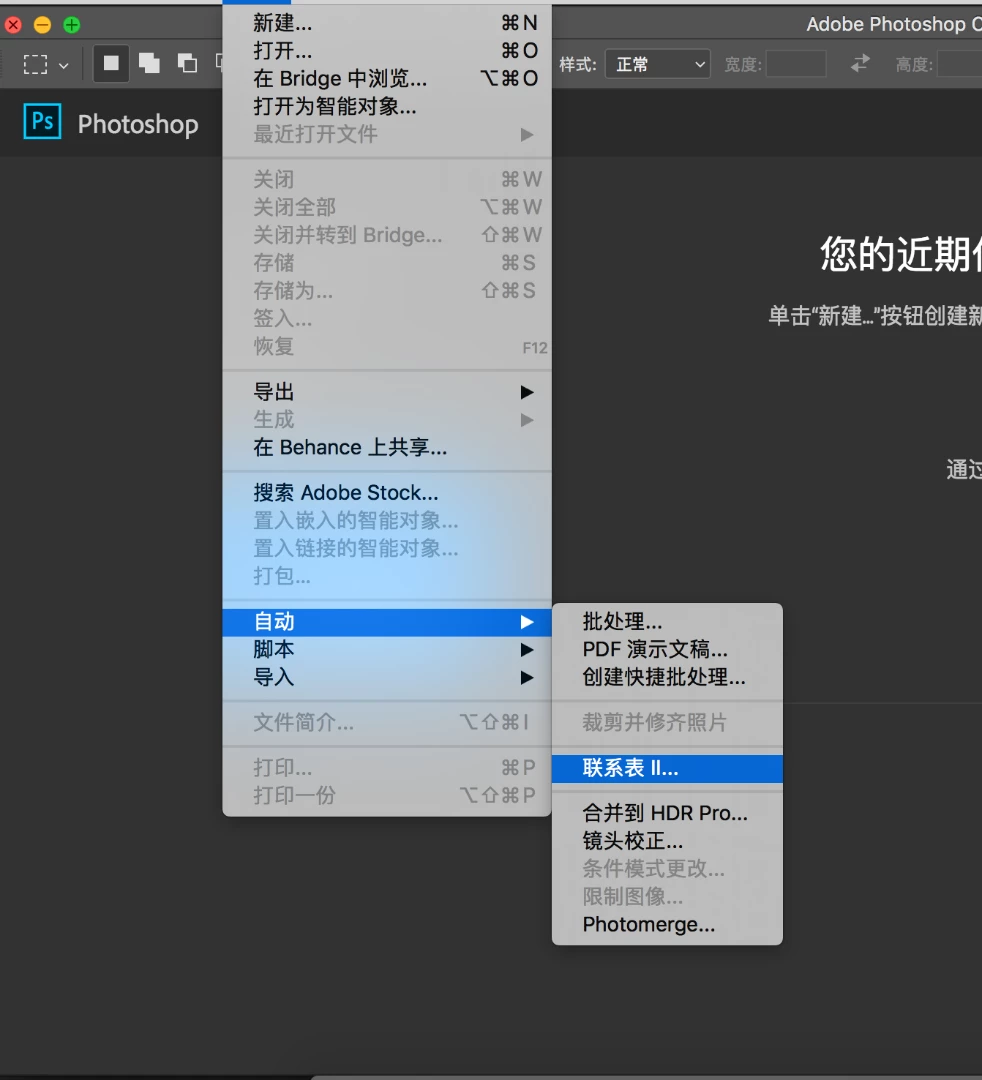This screenshot has width=982, height=1080.
Task: Choose 新建... from the File menu
Action: coord(387,23)
